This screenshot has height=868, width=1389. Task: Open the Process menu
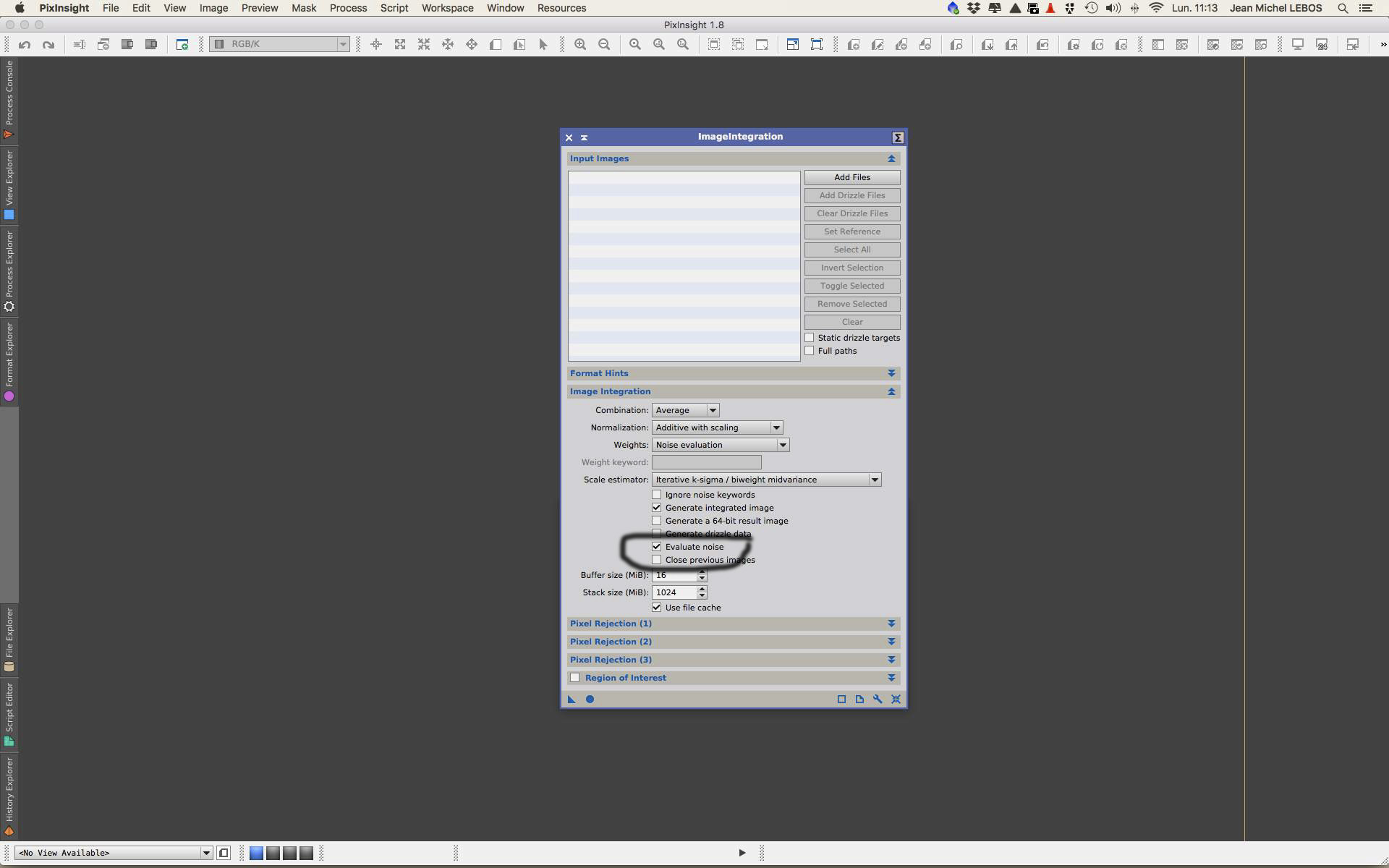348,8
